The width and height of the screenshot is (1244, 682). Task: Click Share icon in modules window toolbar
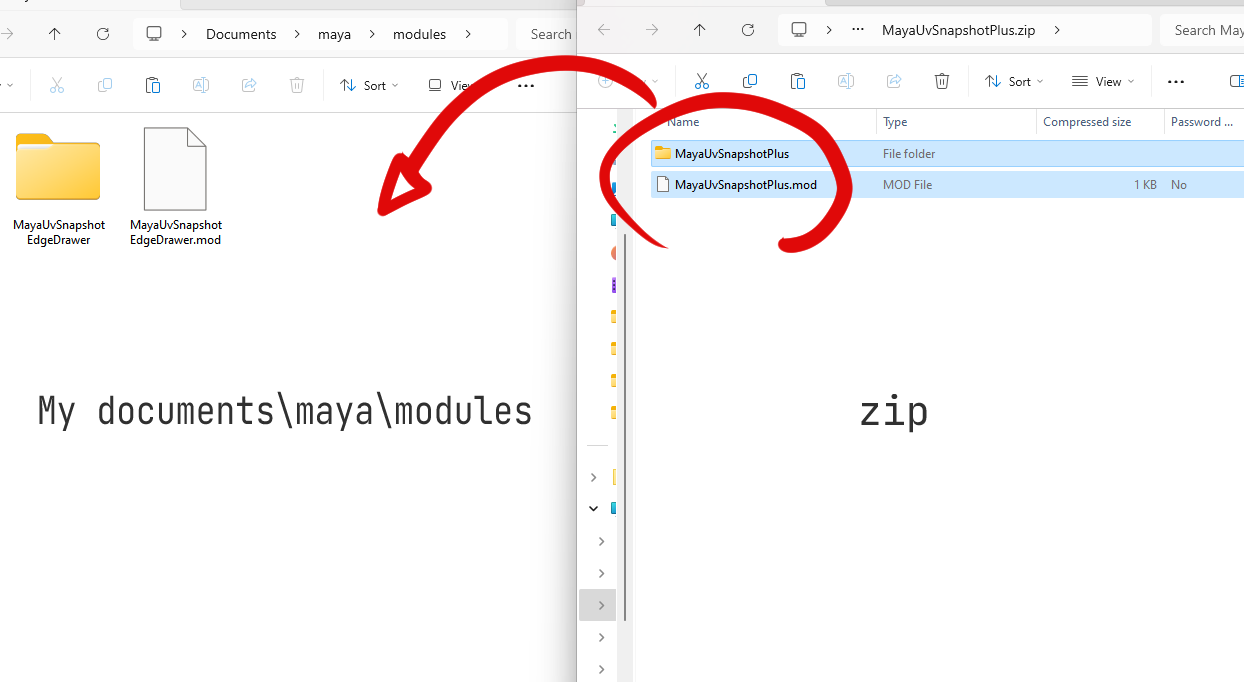(249, 86)
